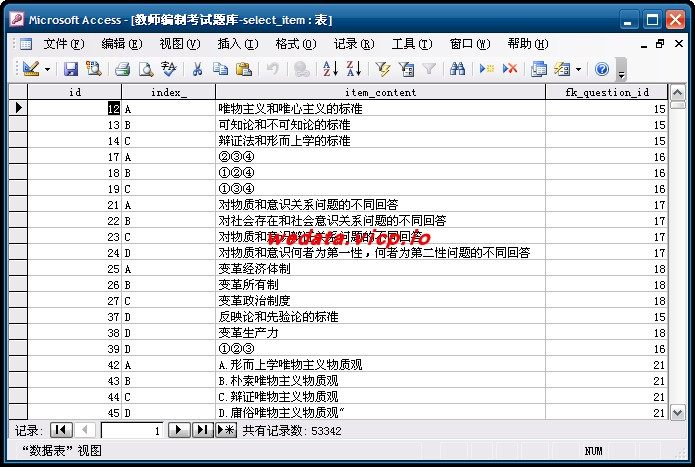Select the row selector for id 13
The height and width of the screenshot is (467, 695).
pos(18,125)
